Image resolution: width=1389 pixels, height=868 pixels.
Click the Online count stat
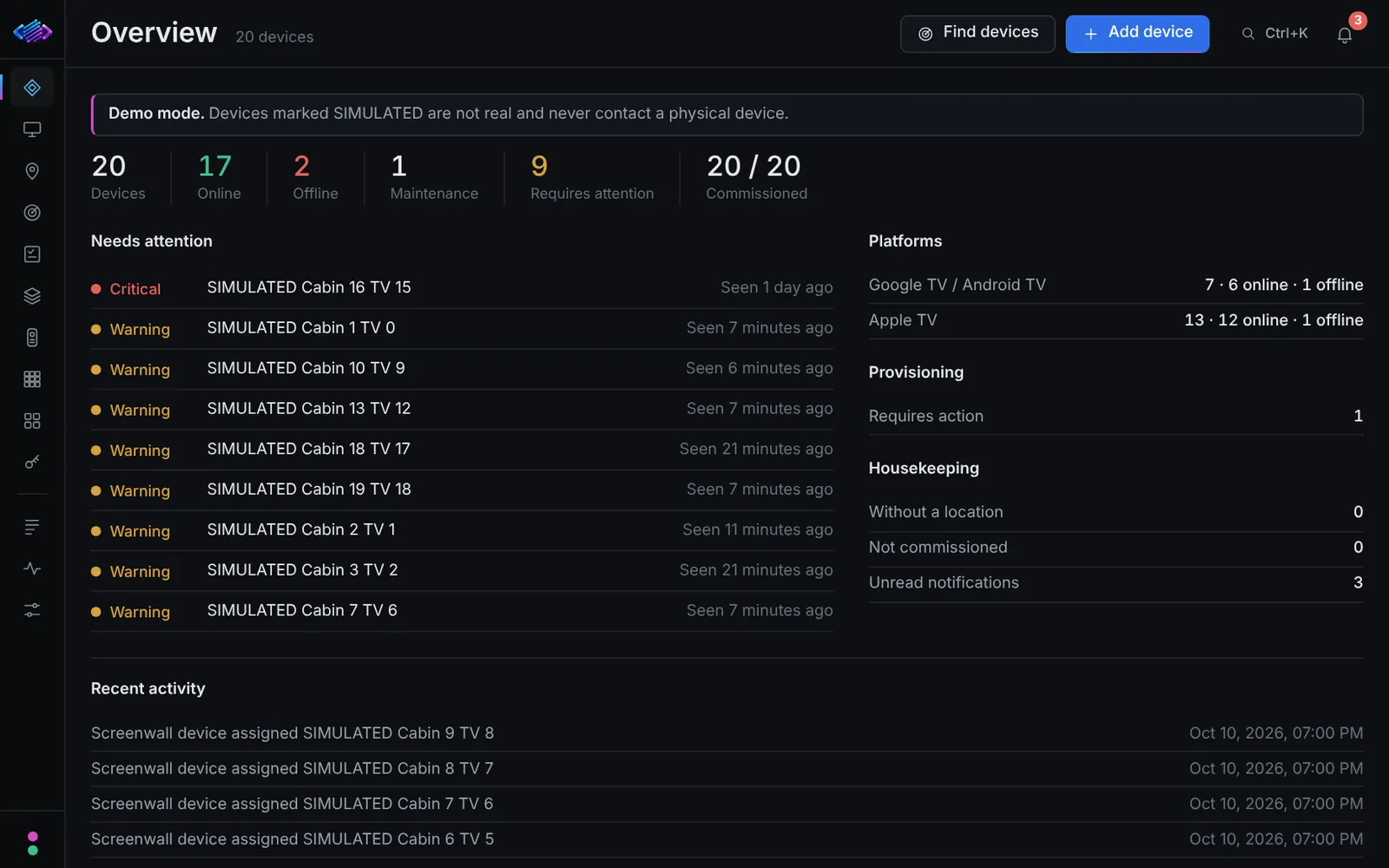[x=219, y=178]
